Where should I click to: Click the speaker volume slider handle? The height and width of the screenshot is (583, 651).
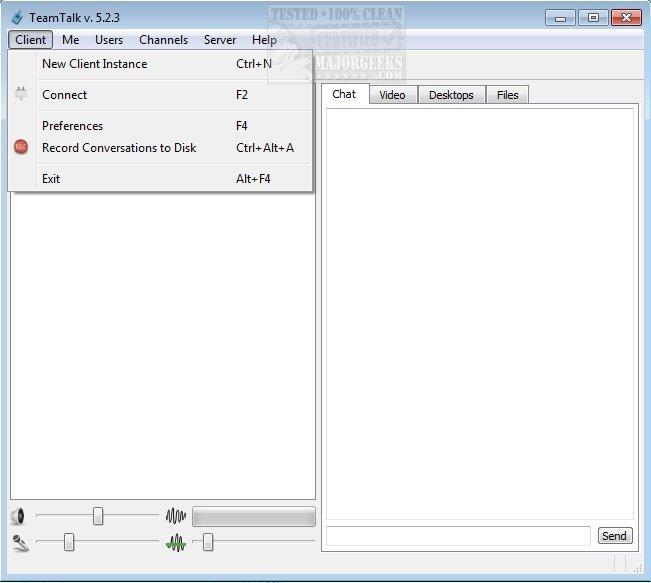[98, 516]
